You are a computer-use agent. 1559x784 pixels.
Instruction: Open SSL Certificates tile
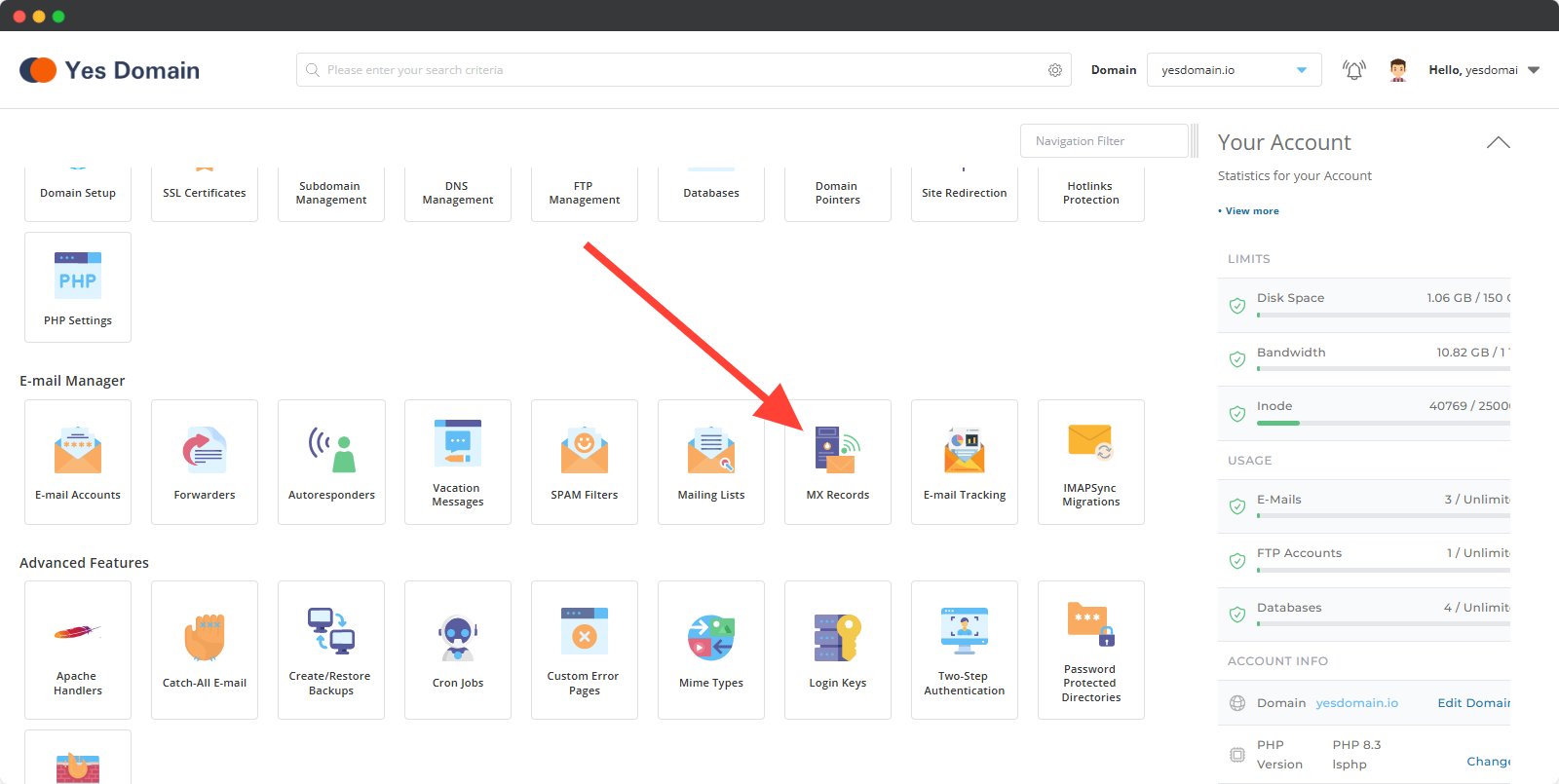tap(205, 194)
